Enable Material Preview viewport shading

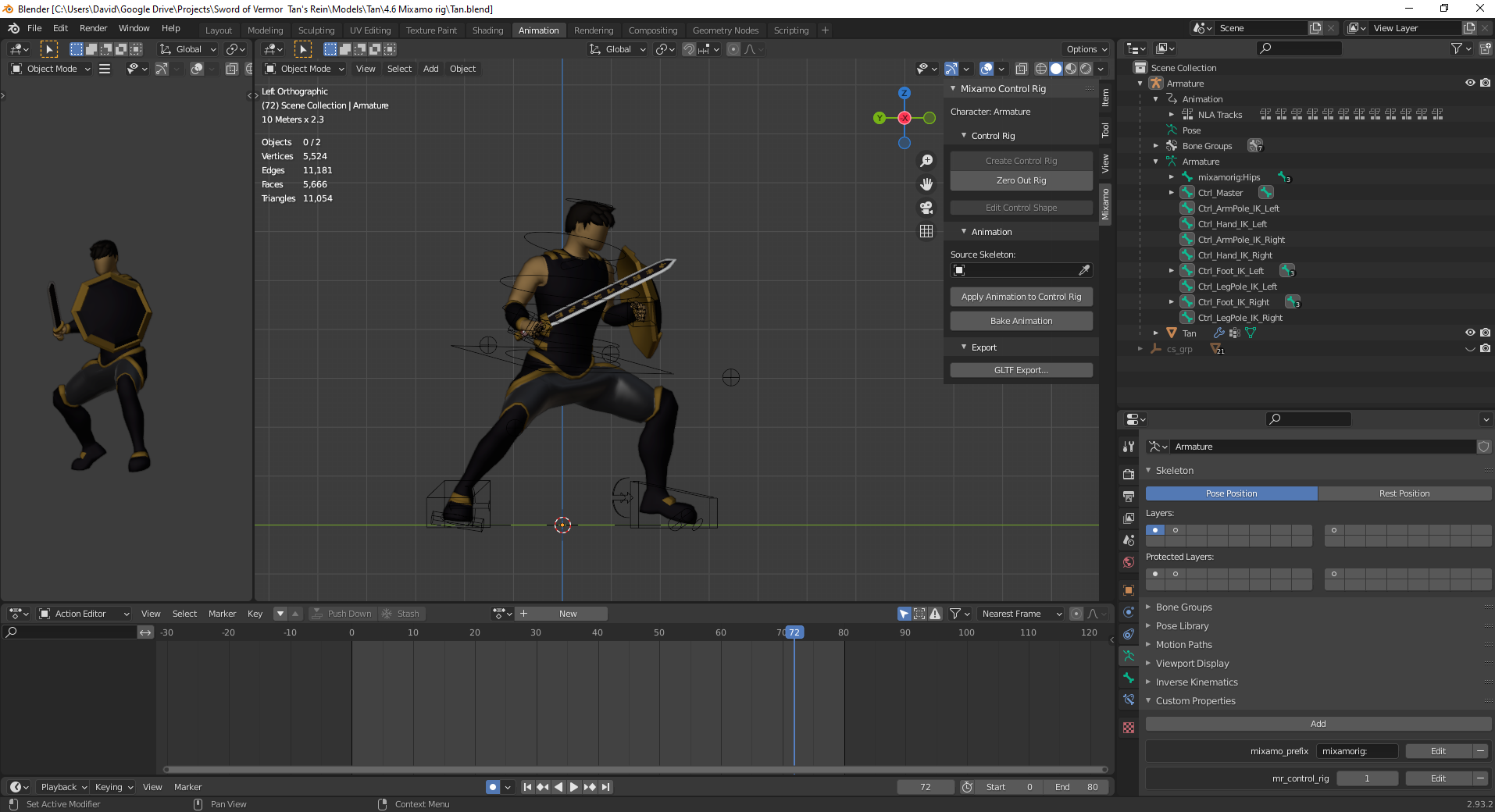pyautogui.click(x=1071, y=69)
